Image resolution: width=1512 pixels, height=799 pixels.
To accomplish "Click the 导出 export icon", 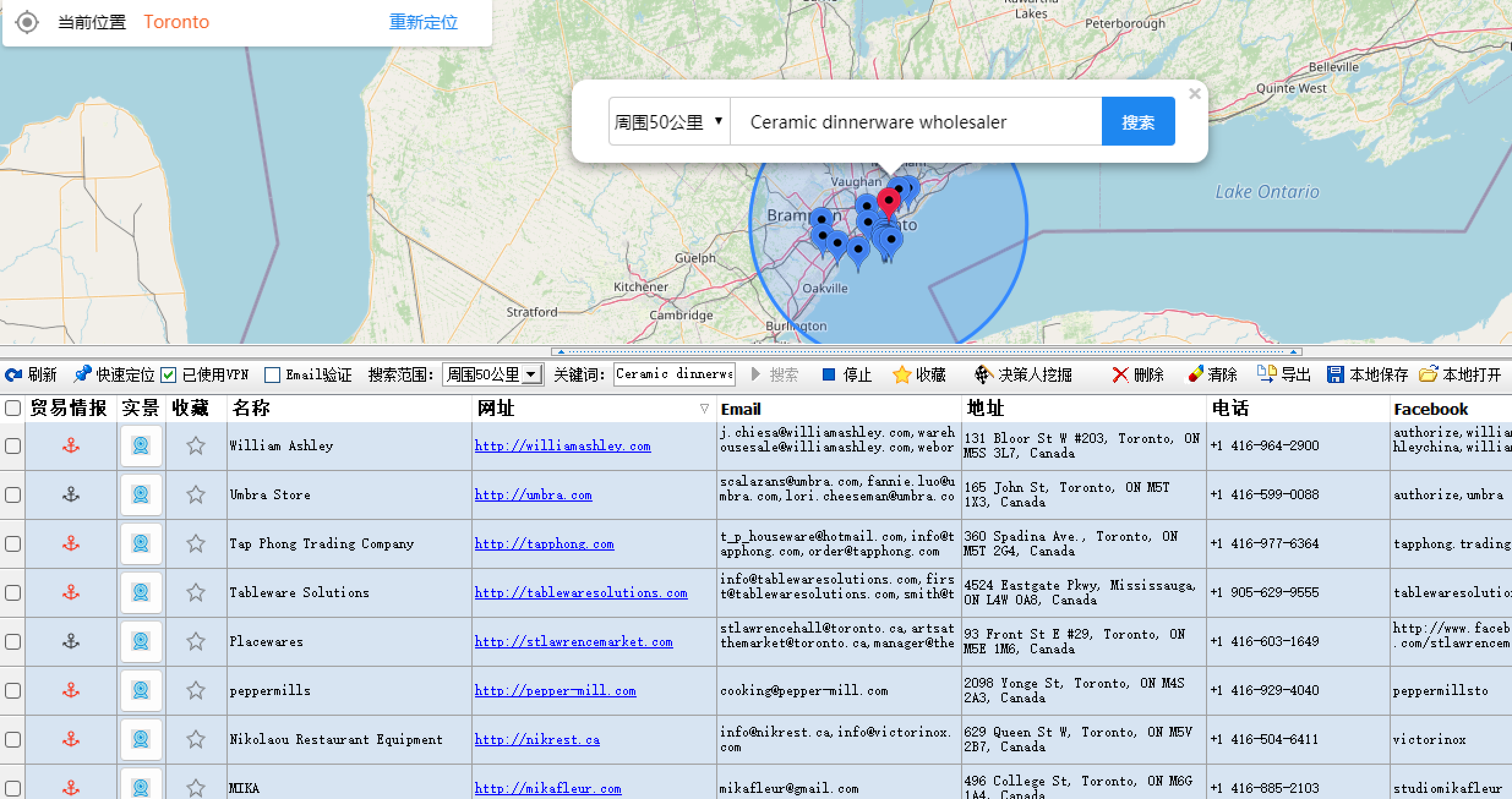I will (1267, 373).
